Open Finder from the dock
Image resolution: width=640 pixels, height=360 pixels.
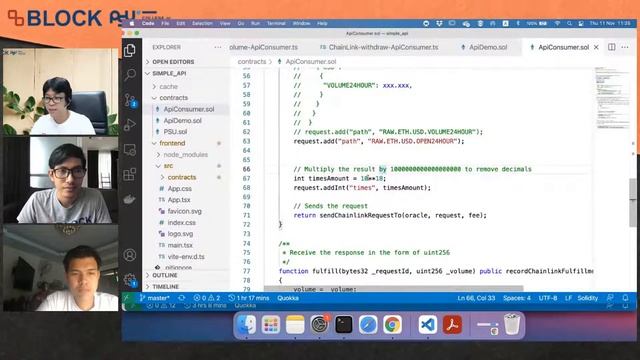(x=246, y=325)
